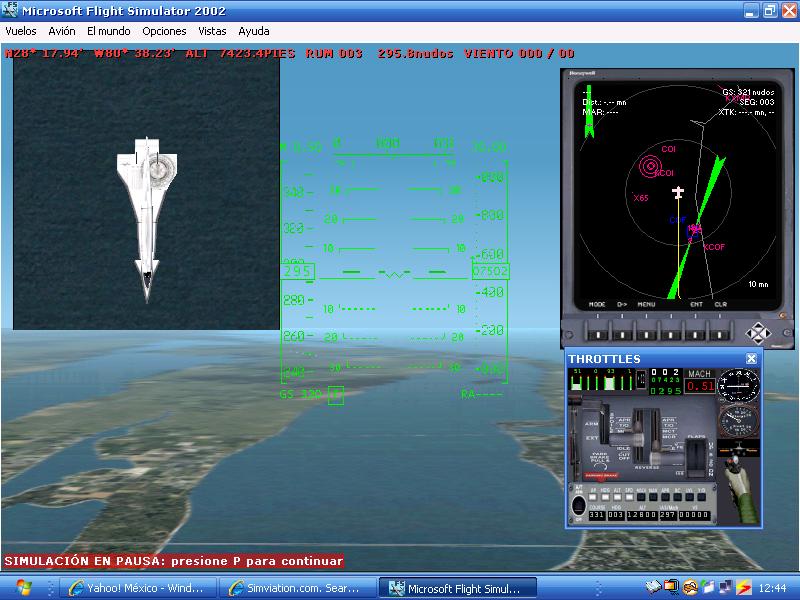Viewport: 800px width, 600px height.
Task: Expand the Opciones menu
Action: coord(164,31)
